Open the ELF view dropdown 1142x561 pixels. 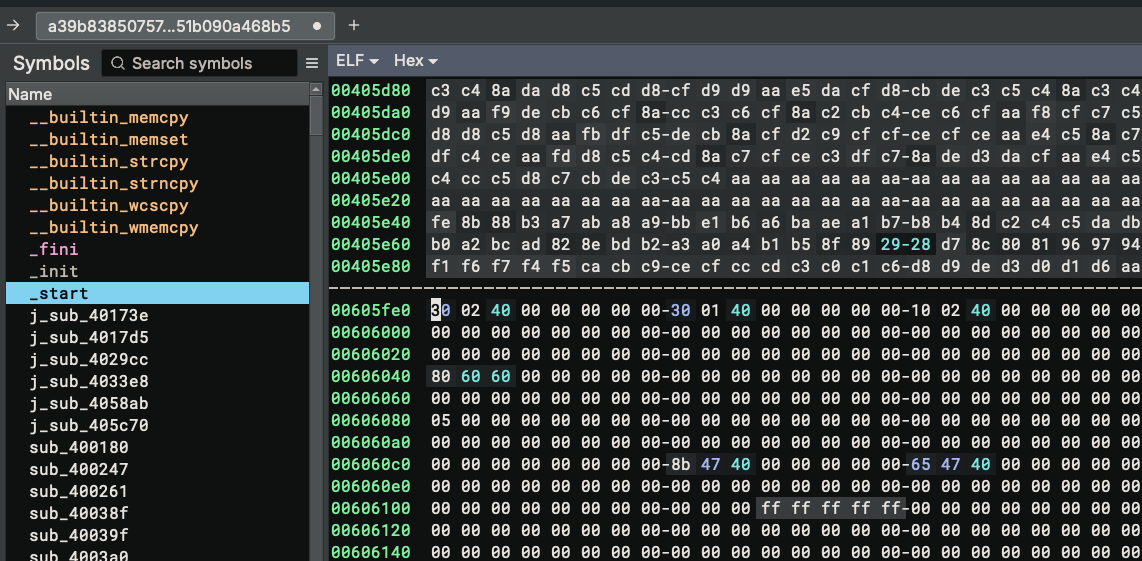[357, 61]
